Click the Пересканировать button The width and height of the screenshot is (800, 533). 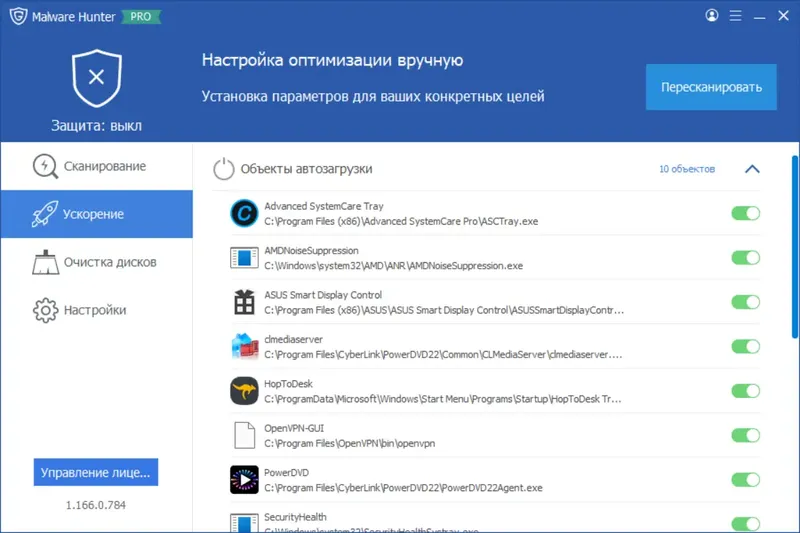711,87
